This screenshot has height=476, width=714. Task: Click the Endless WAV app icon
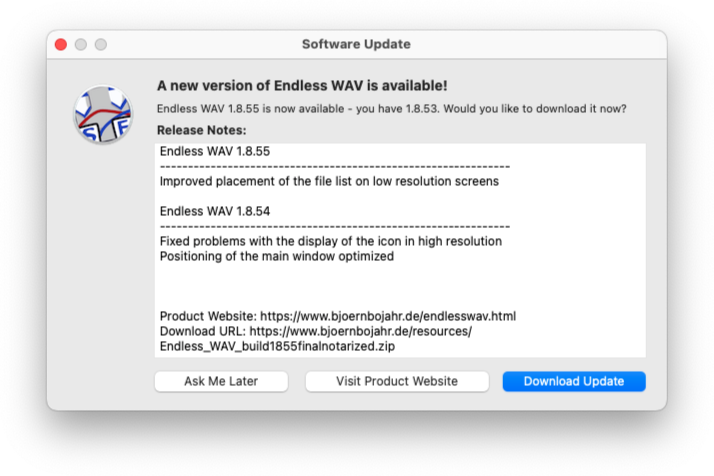(x=103, y=114)
